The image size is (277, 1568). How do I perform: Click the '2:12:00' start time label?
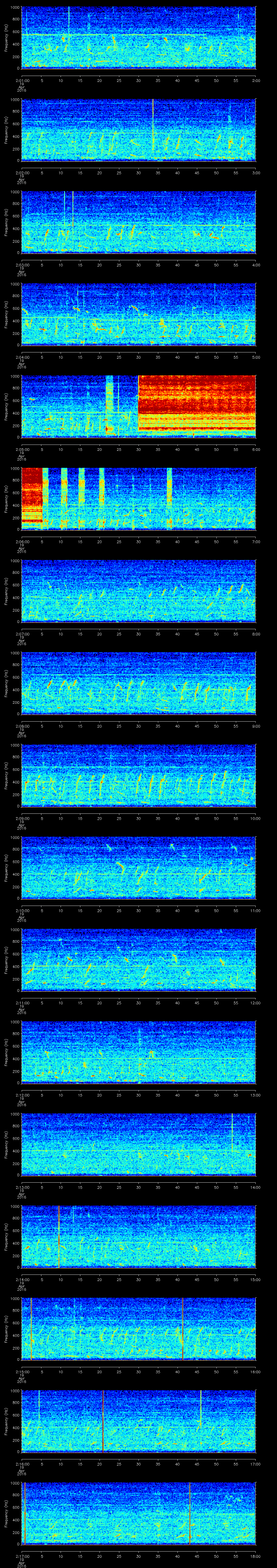(x=22, y=1095)
